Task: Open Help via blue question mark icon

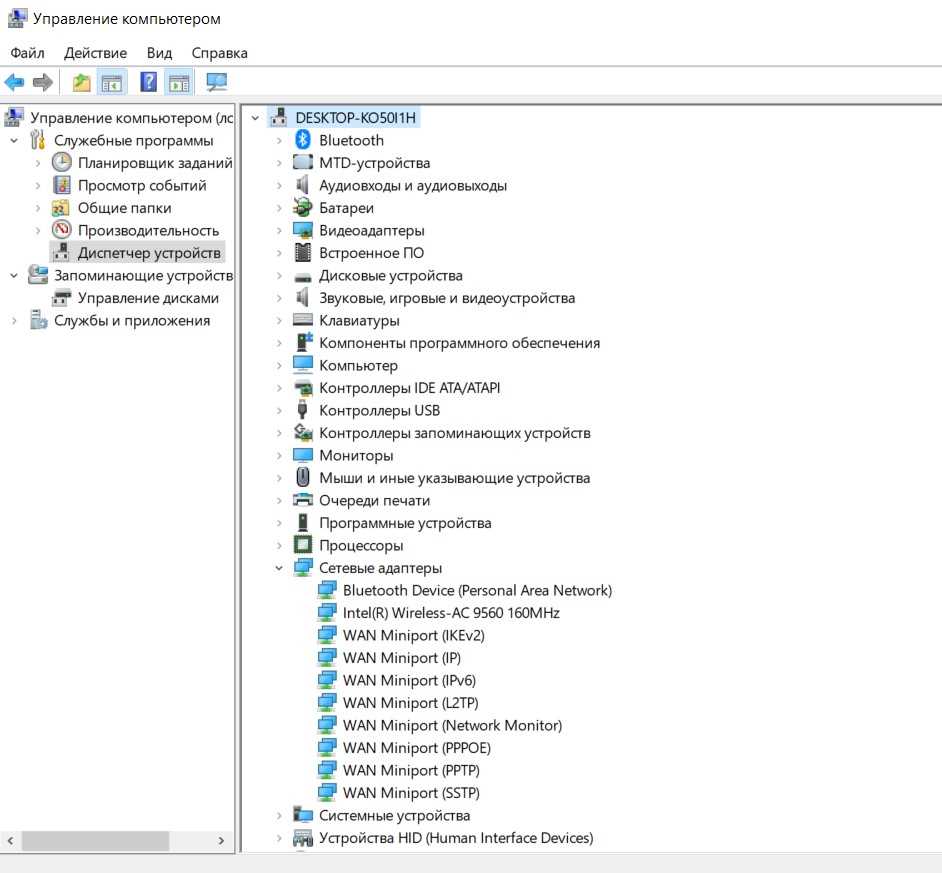Action: pyautogui.click(x=148, y=82)
